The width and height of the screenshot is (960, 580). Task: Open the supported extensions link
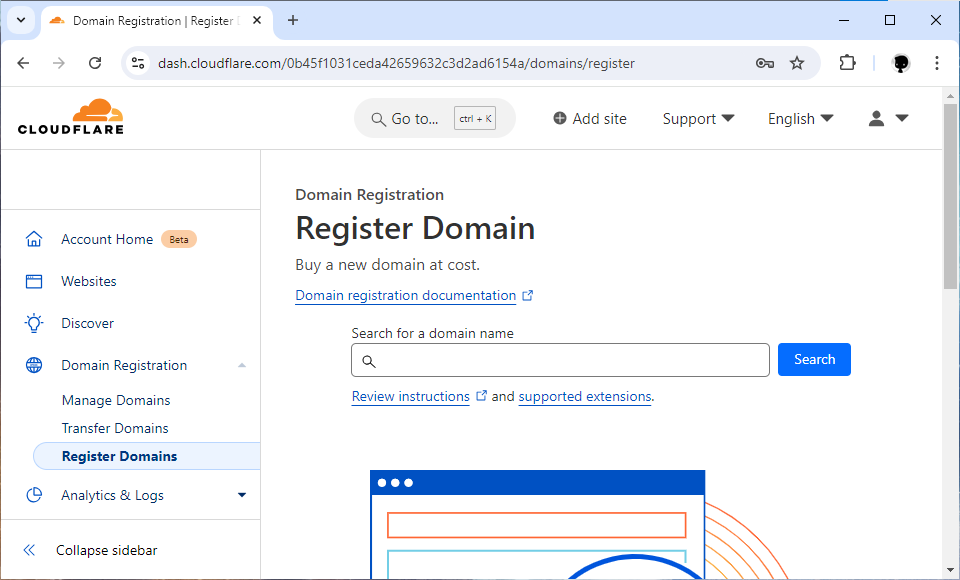(585, 396)
